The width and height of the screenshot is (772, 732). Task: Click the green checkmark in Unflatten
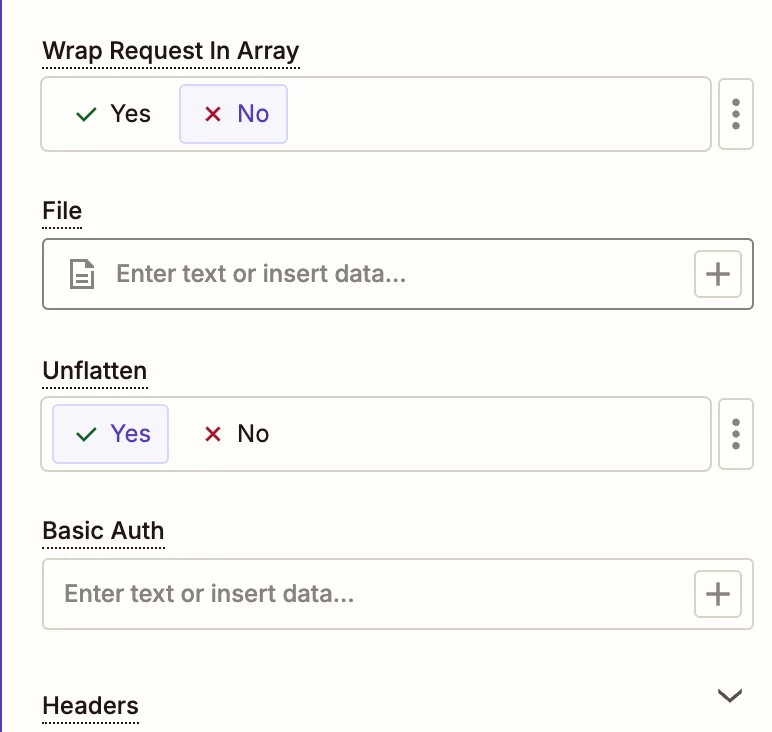click(86, 434)
